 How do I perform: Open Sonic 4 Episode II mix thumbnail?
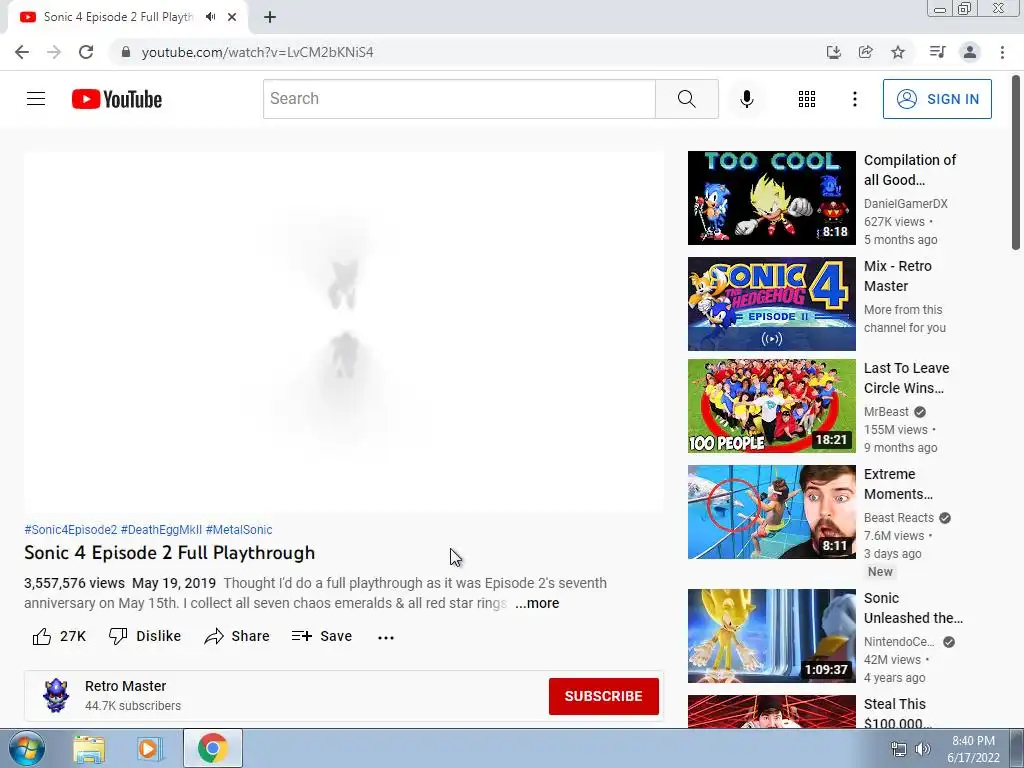tap(771, 304)
